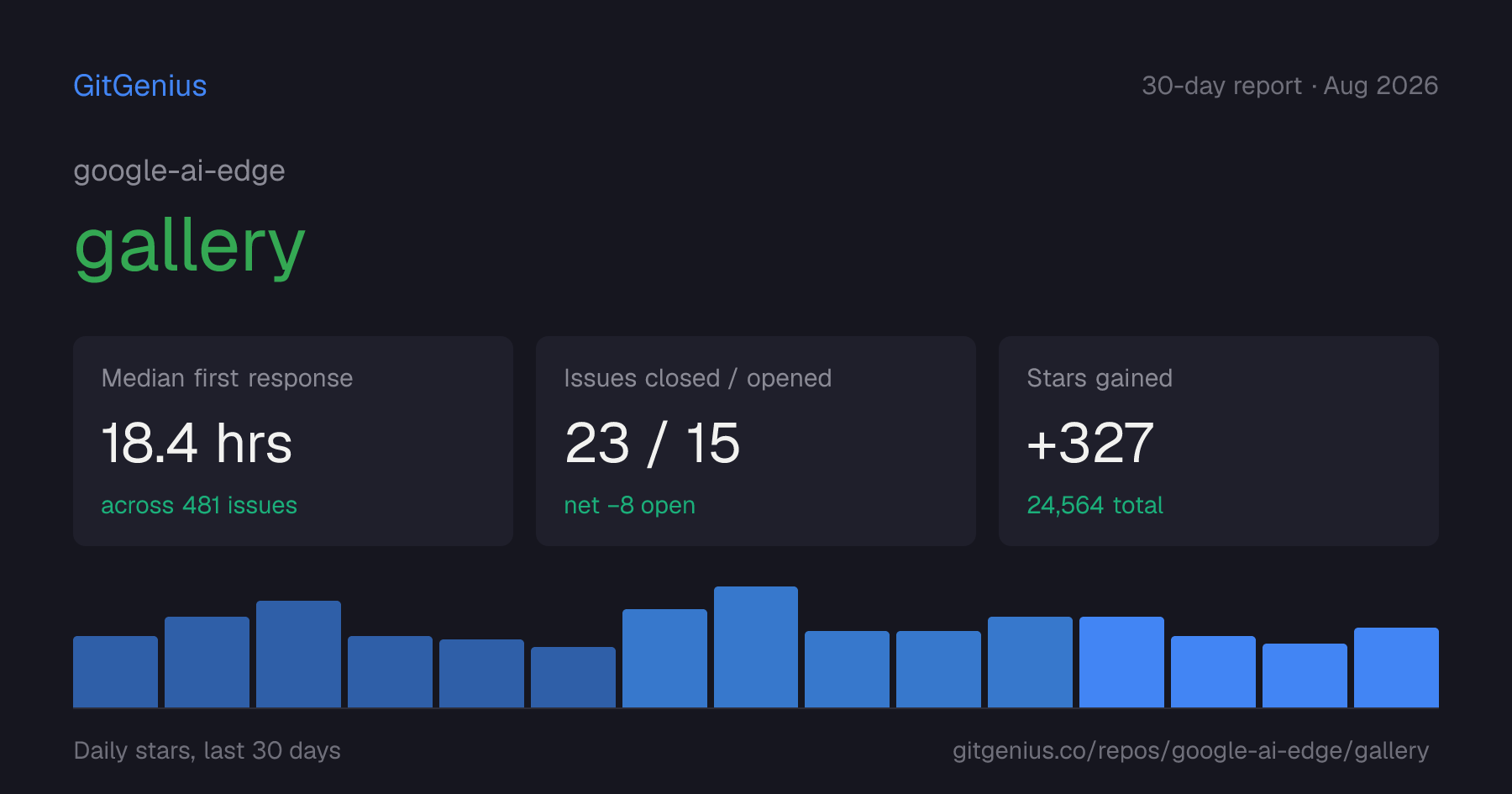Click the rightmost bar of the stars chart
This screenshot has height=794, width=1512.
tap(1396, 667)
